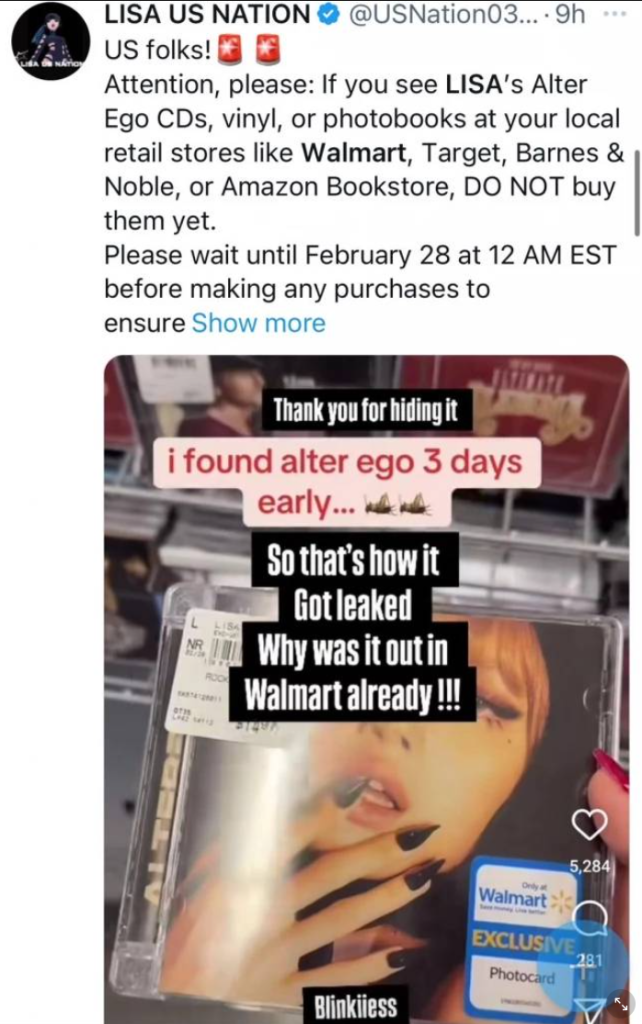642x1024 pixels.
Task: Open the embedded Alter Ego video thumbnail
Action: tap(366, 689)
